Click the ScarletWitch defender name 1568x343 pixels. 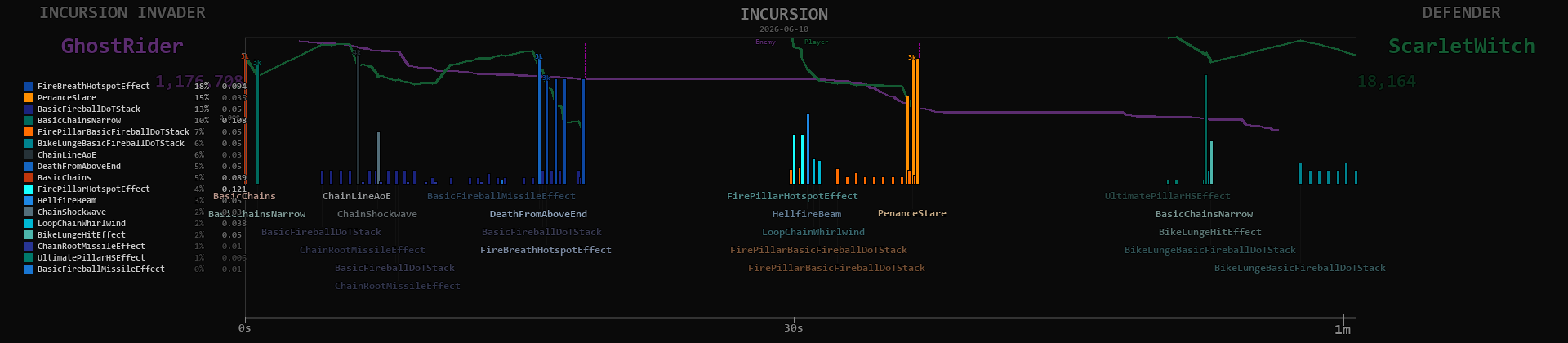pos(1461,46)
